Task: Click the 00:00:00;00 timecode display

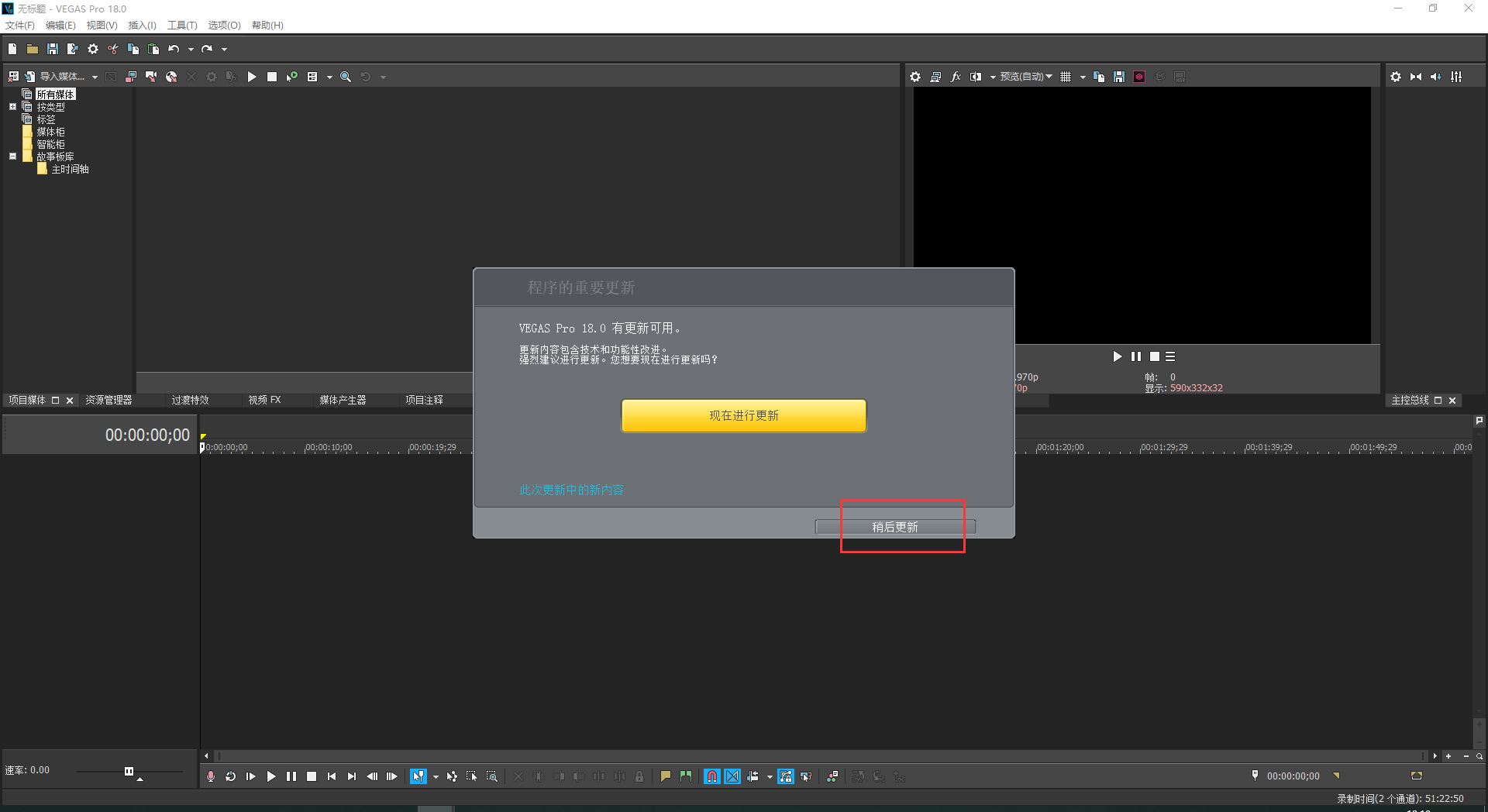Action: (147, 435)
